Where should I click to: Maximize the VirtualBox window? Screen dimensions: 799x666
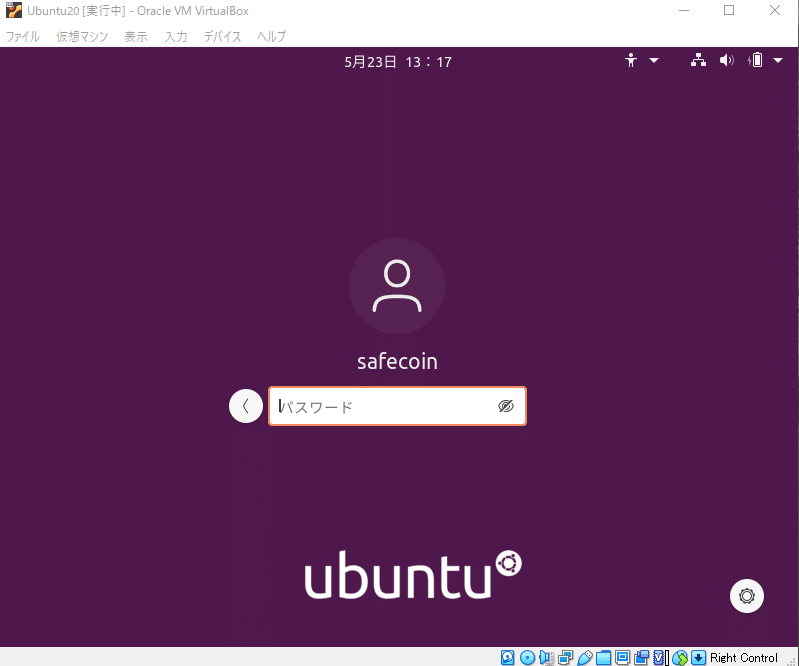729,10
